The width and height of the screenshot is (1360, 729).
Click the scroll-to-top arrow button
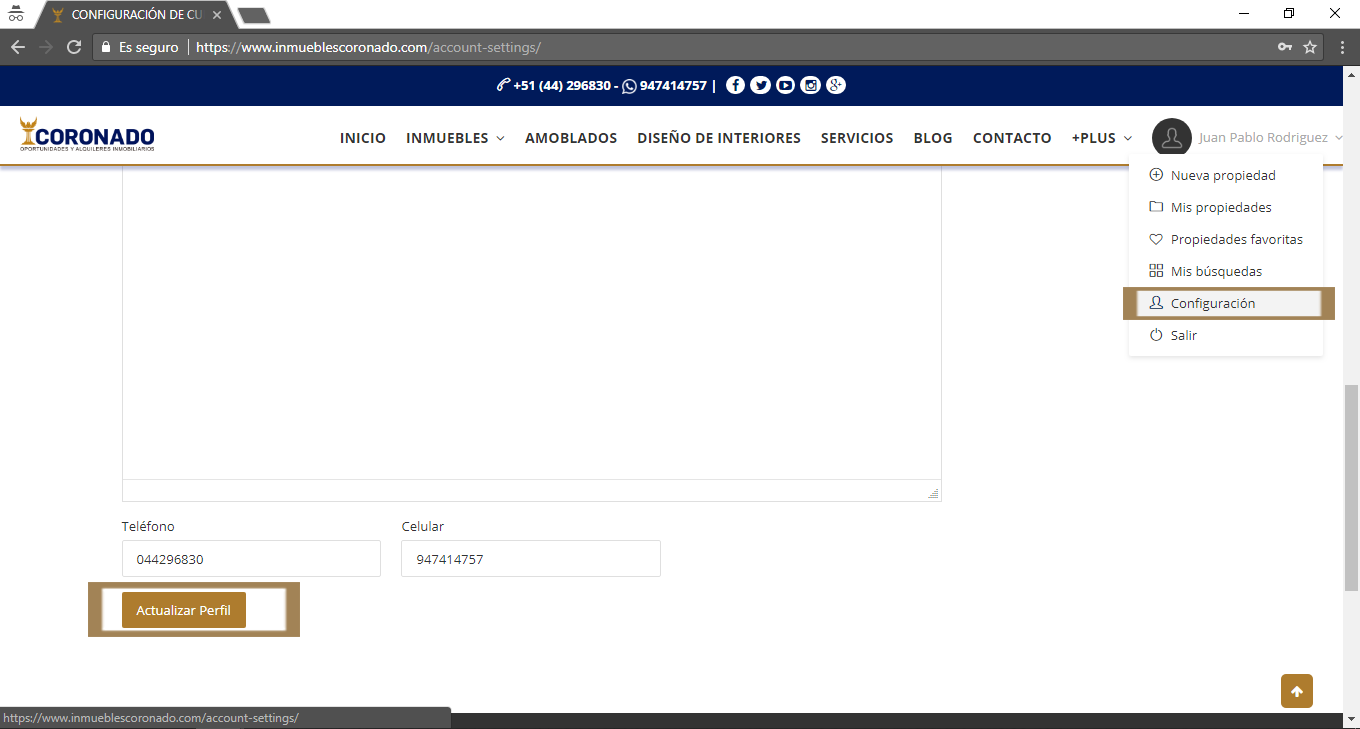point(1296,691)
